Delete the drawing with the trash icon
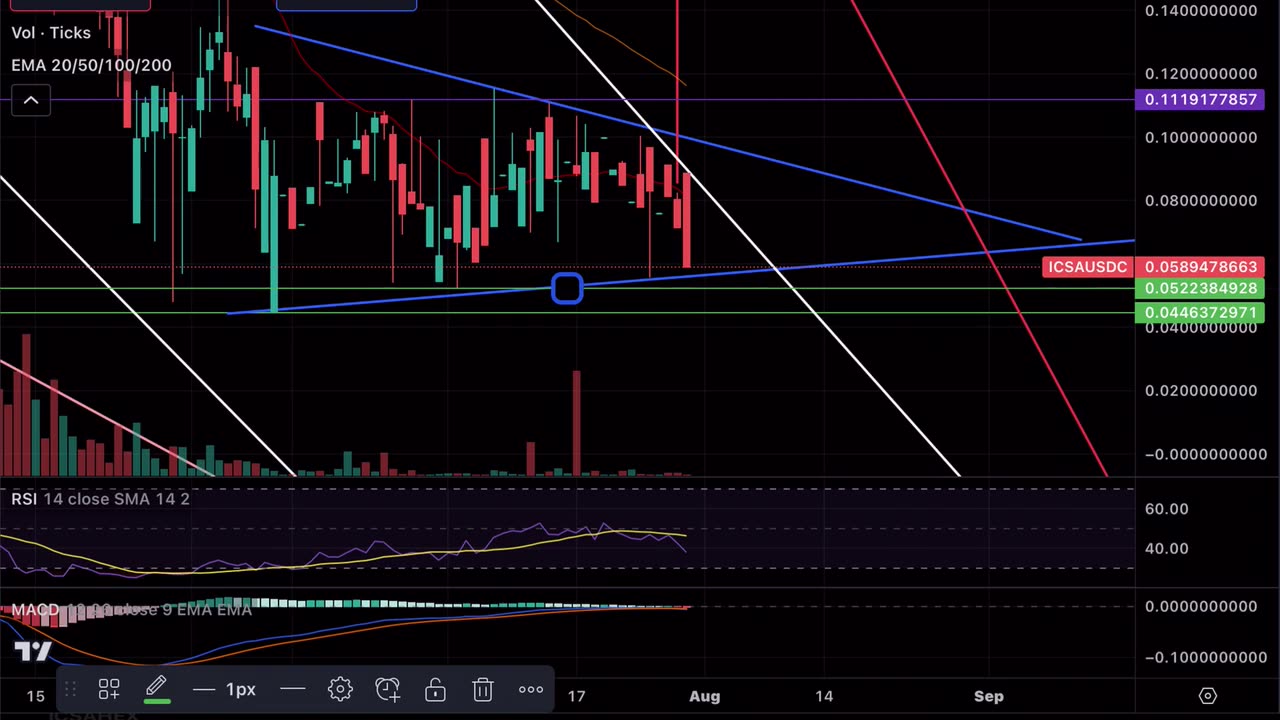The height and width of the screenshot is (720, 1280). (x=483, y=689)
